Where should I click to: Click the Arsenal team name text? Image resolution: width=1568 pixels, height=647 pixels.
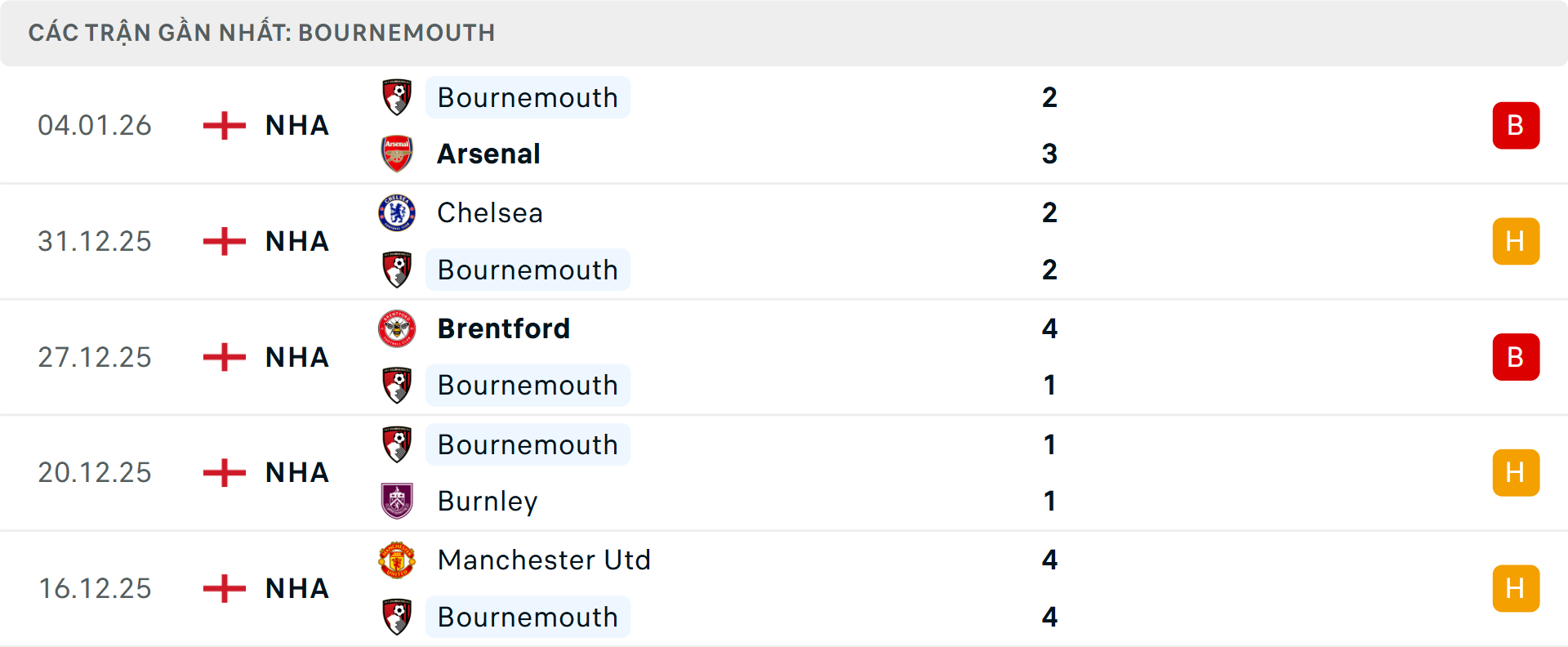tap(488, 154)
